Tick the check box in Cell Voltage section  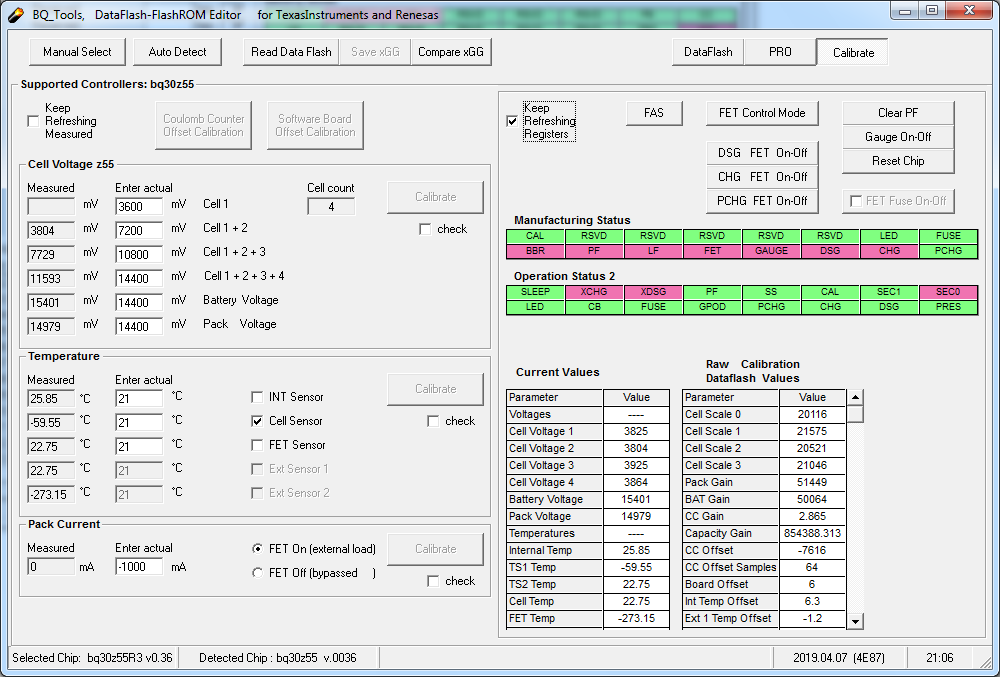425,229
